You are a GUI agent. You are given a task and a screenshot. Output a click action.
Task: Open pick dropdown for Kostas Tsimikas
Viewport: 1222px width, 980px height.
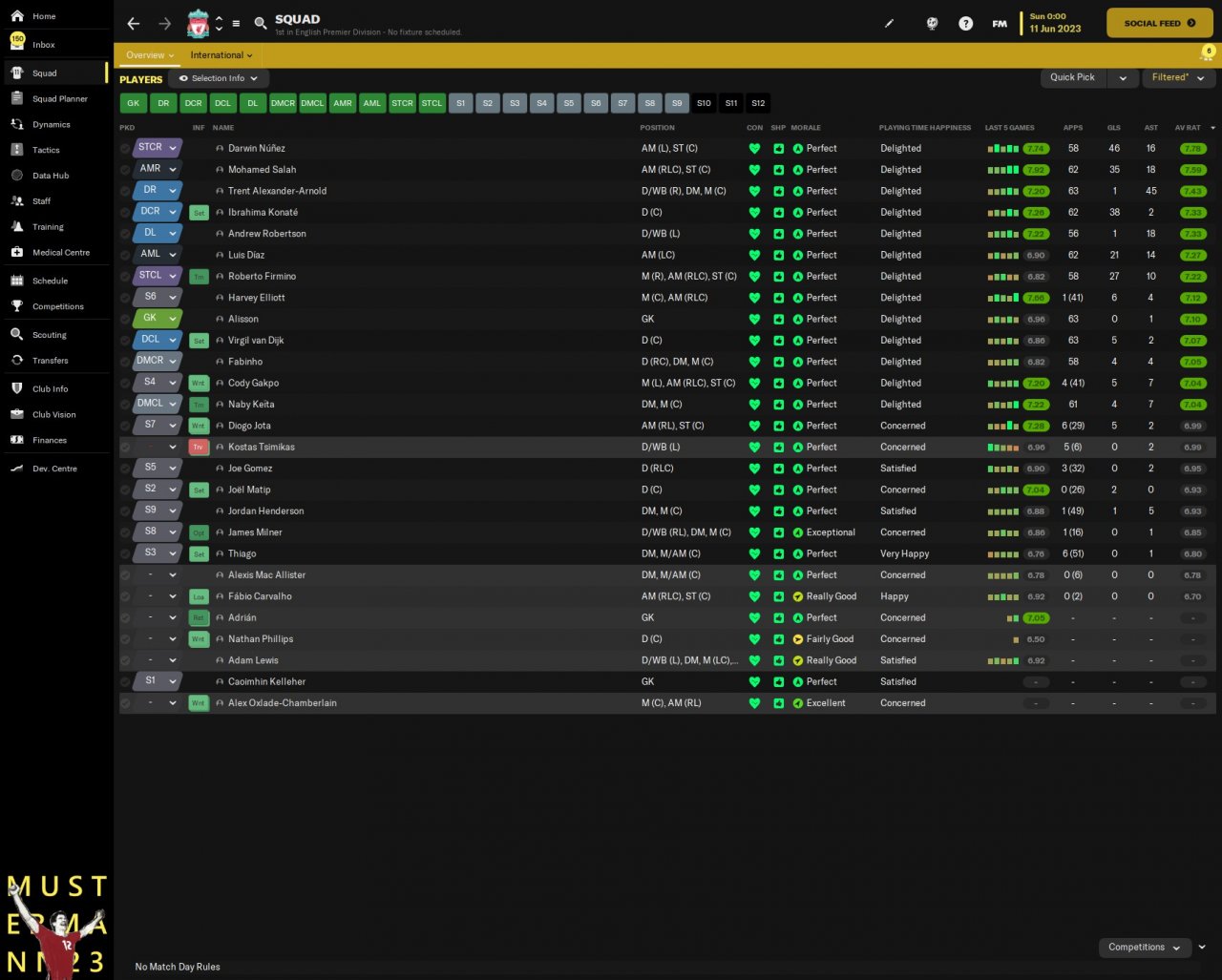point(158,447)
